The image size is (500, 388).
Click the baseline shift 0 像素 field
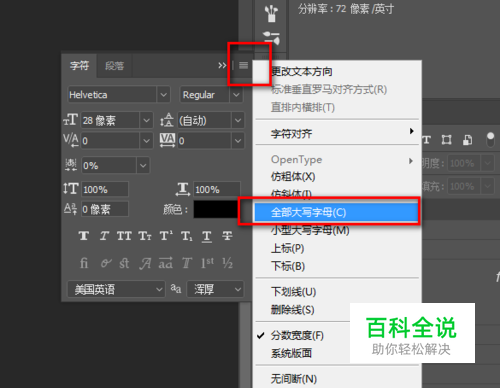pyautogui.click(x=105, y=209)
